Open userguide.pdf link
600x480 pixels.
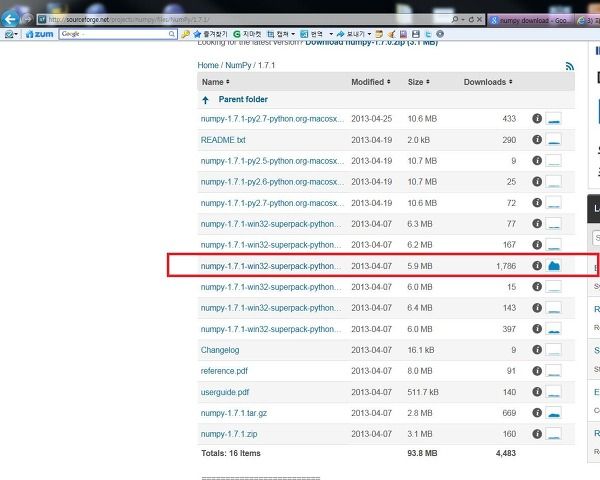225,392
